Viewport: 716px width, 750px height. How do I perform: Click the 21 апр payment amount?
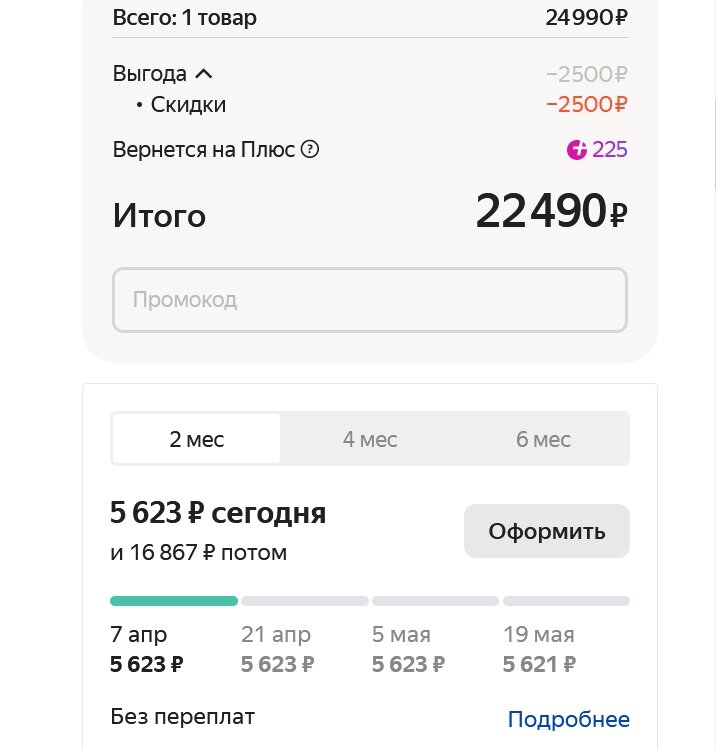(277, 664)
